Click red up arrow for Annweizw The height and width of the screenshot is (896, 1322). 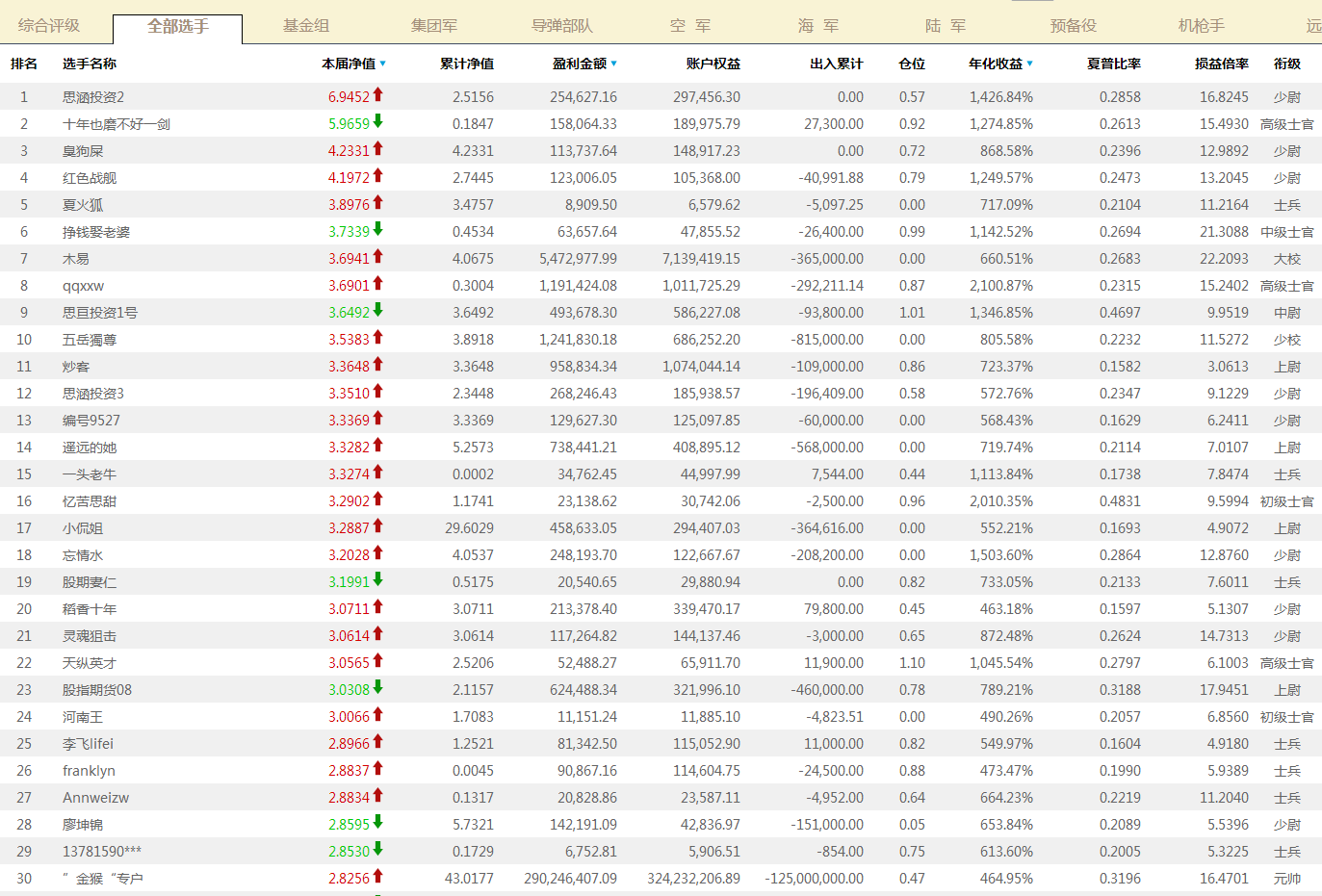378,795
